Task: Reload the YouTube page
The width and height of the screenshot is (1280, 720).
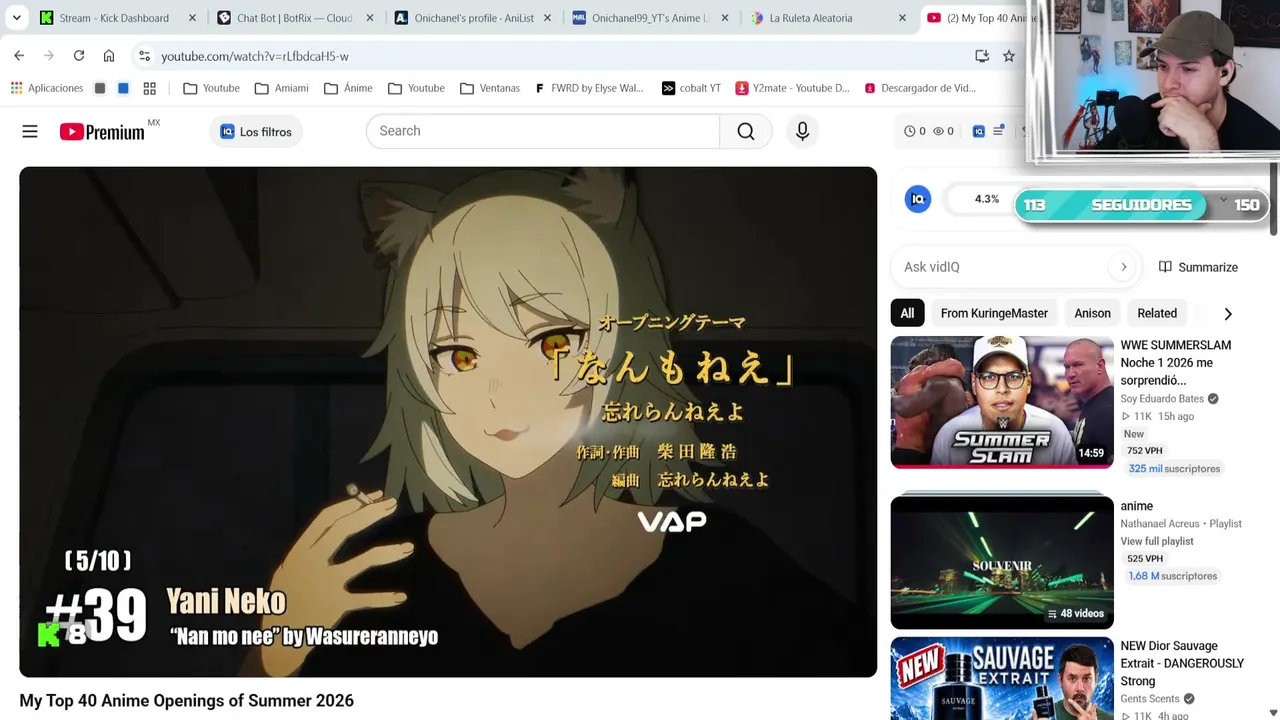Action: point(79,56)
